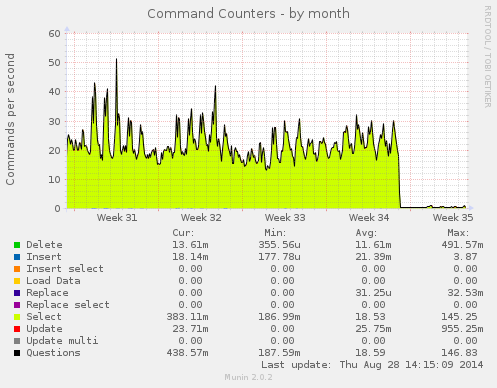The height and width of the screenshot is (388, 497).
Task: Click the lime Select legend swatch
Action: pos(17,317)
